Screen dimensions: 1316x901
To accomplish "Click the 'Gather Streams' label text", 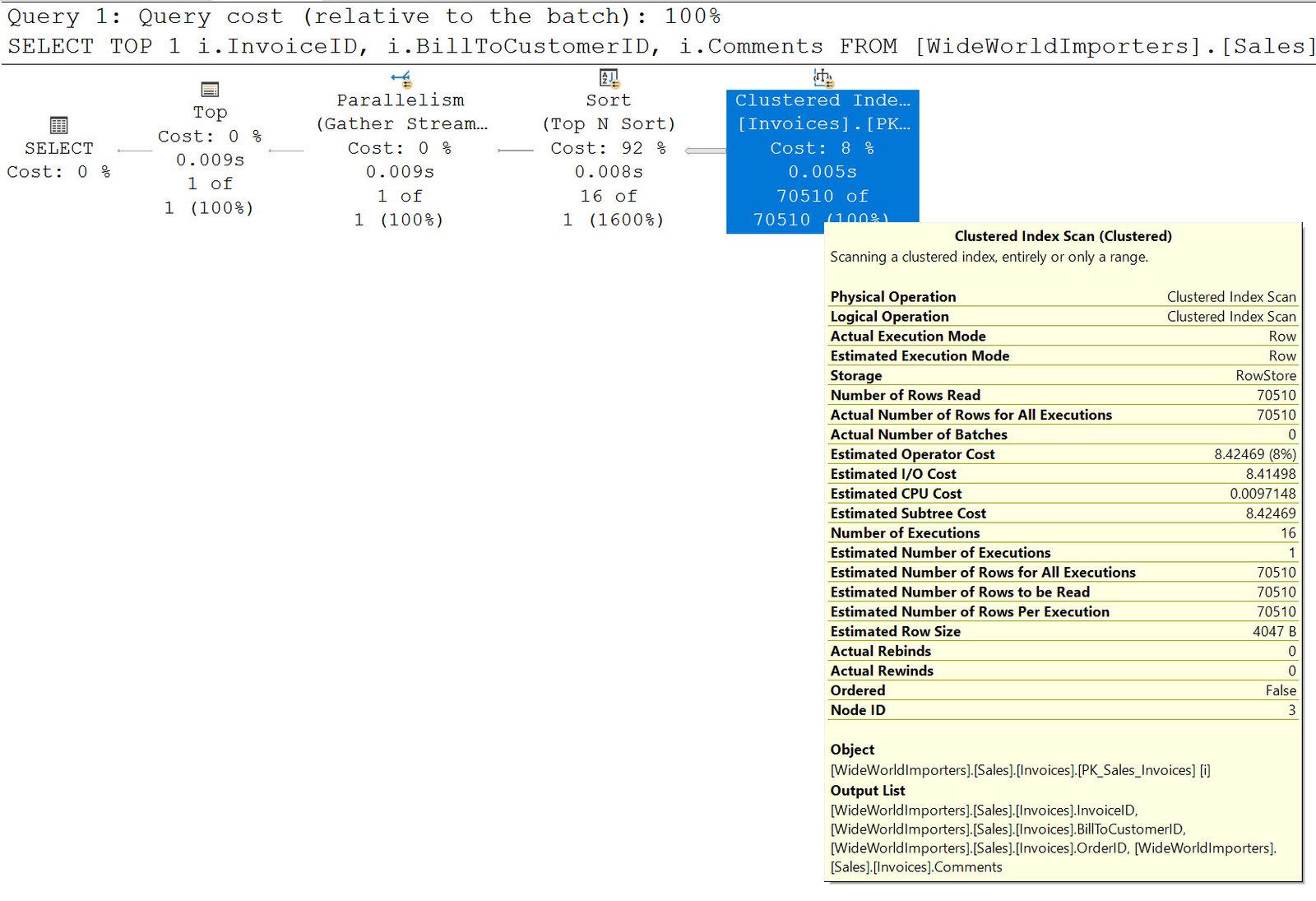I will [401, 124].
